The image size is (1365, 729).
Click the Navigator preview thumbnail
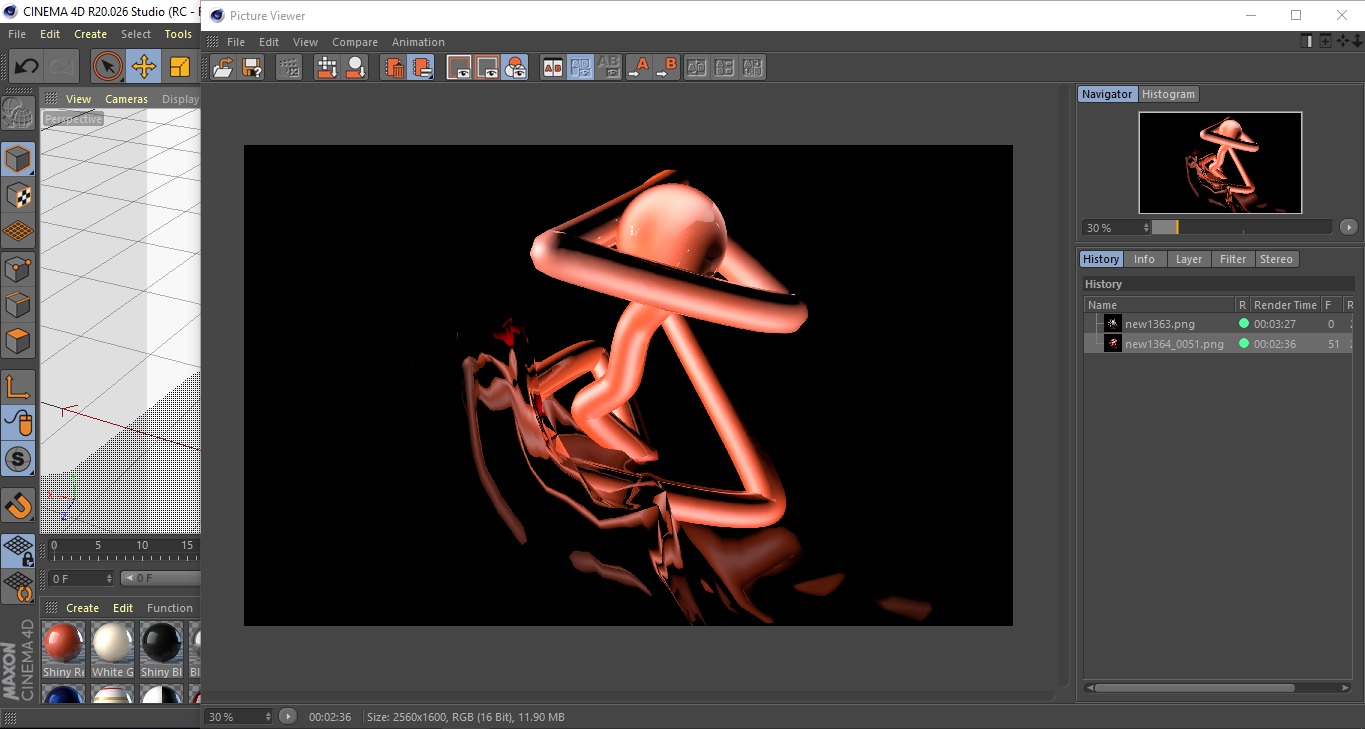1220,162
